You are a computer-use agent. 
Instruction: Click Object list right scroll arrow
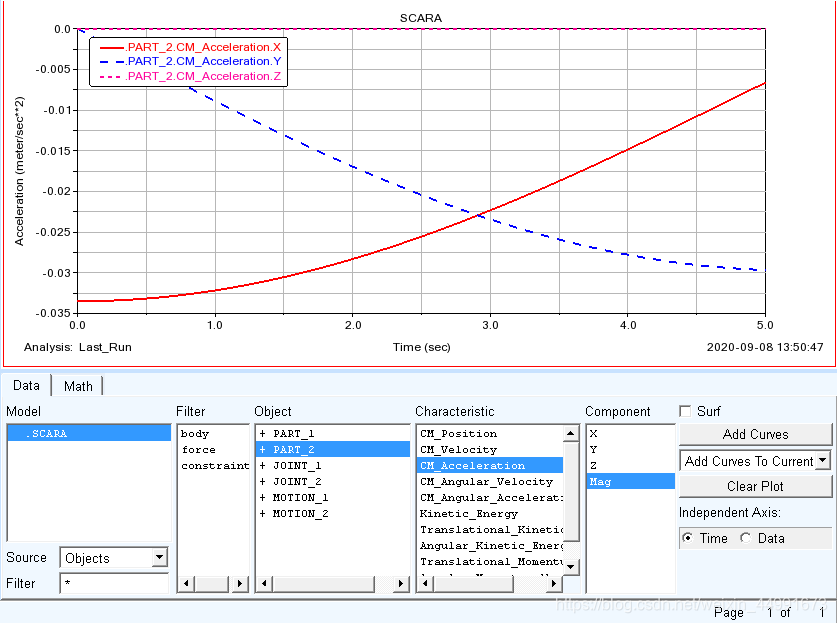point(401,583)
